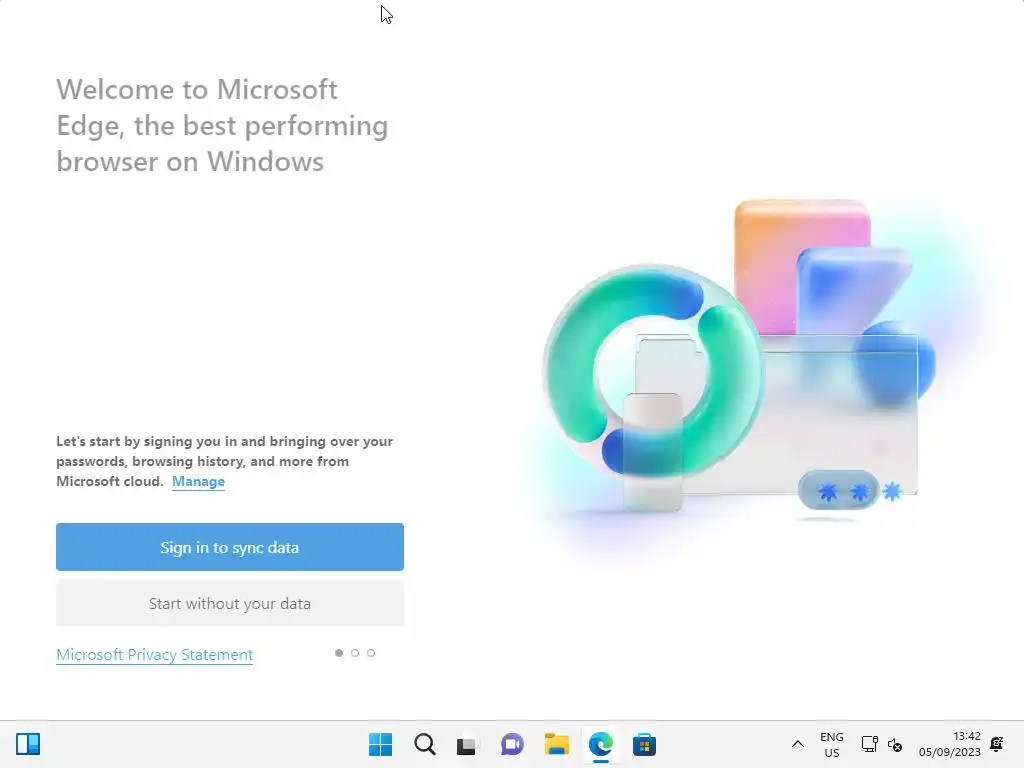Open the Manage link
This screenshot has width=1024, height=768.
pos(199,481)
